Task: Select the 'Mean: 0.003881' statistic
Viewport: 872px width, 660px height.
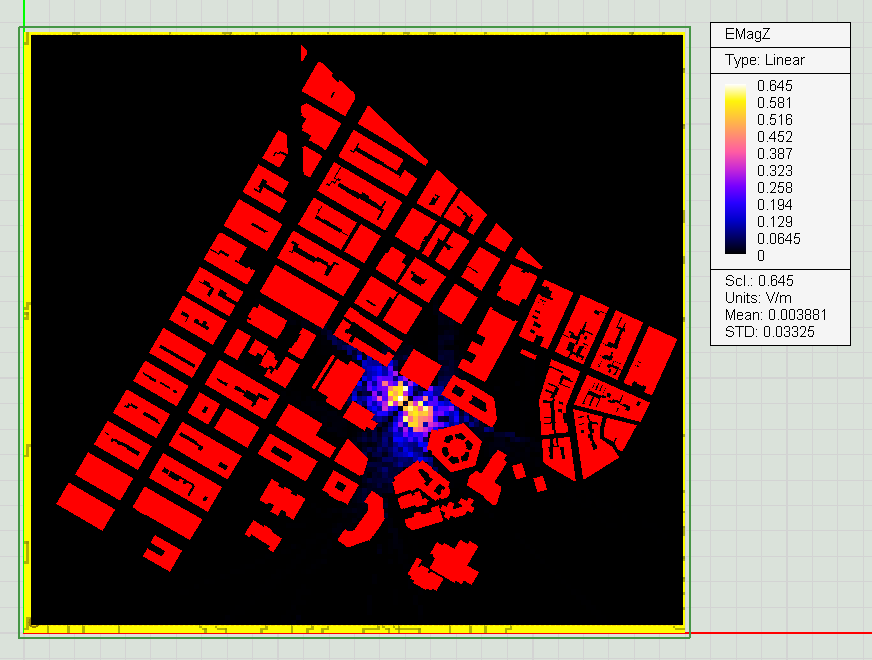Action: tap(775, 315)
